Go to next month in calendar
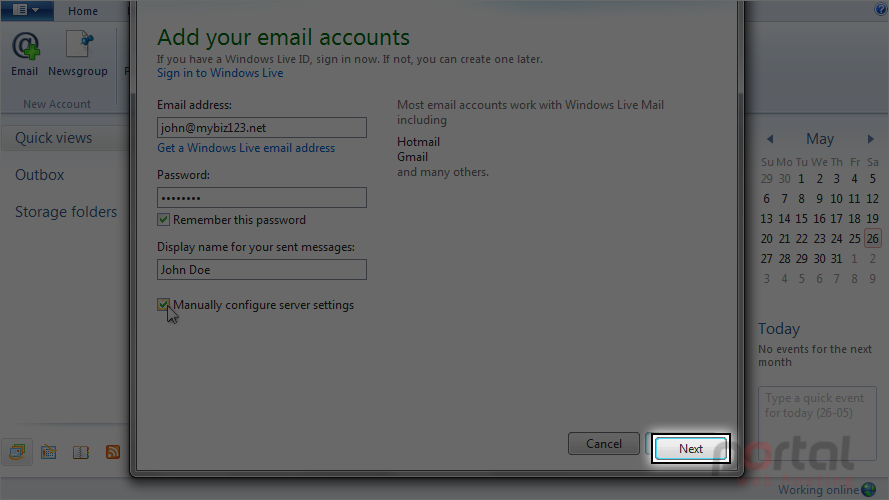 point(870,139)
